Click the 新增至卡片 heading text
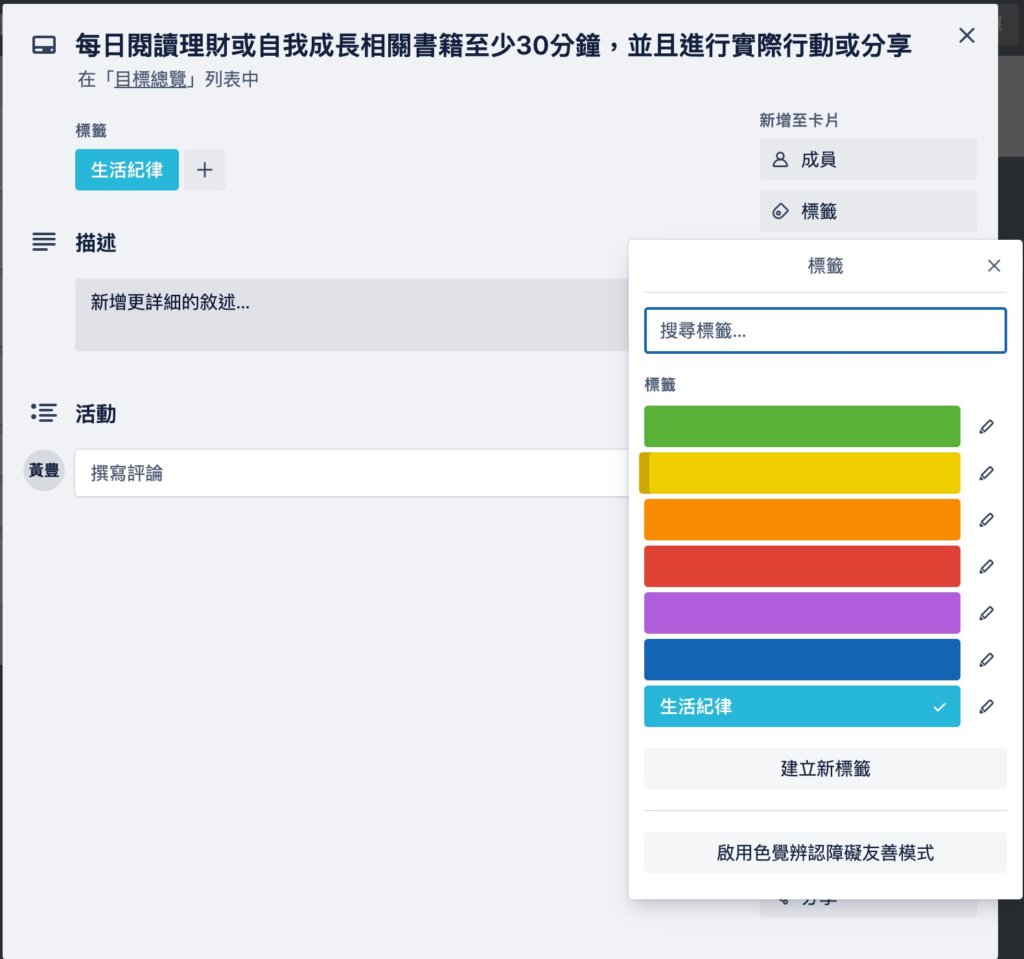 [799, 120]
